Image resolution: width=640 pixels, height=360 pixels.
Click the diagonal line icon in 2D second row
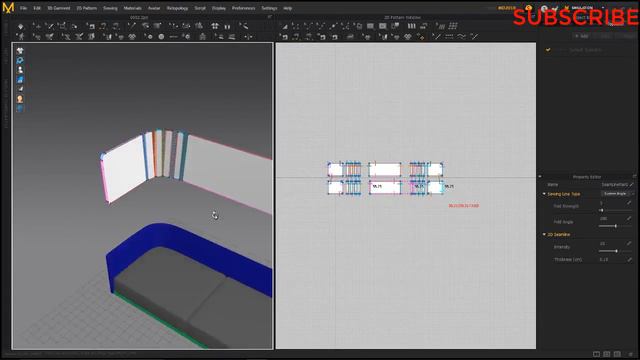436,37
